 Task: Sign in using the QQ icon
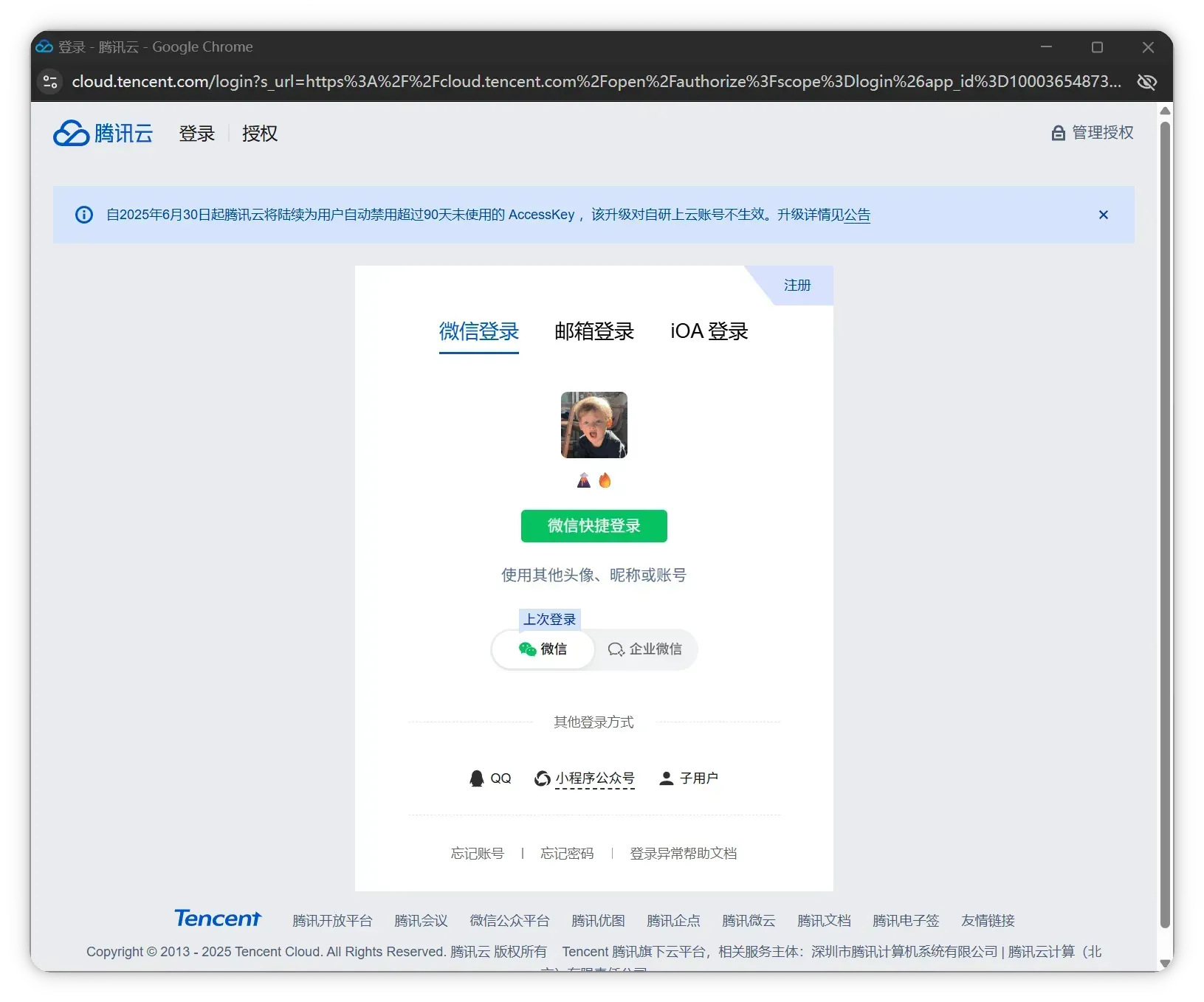(x=476, y=778)
